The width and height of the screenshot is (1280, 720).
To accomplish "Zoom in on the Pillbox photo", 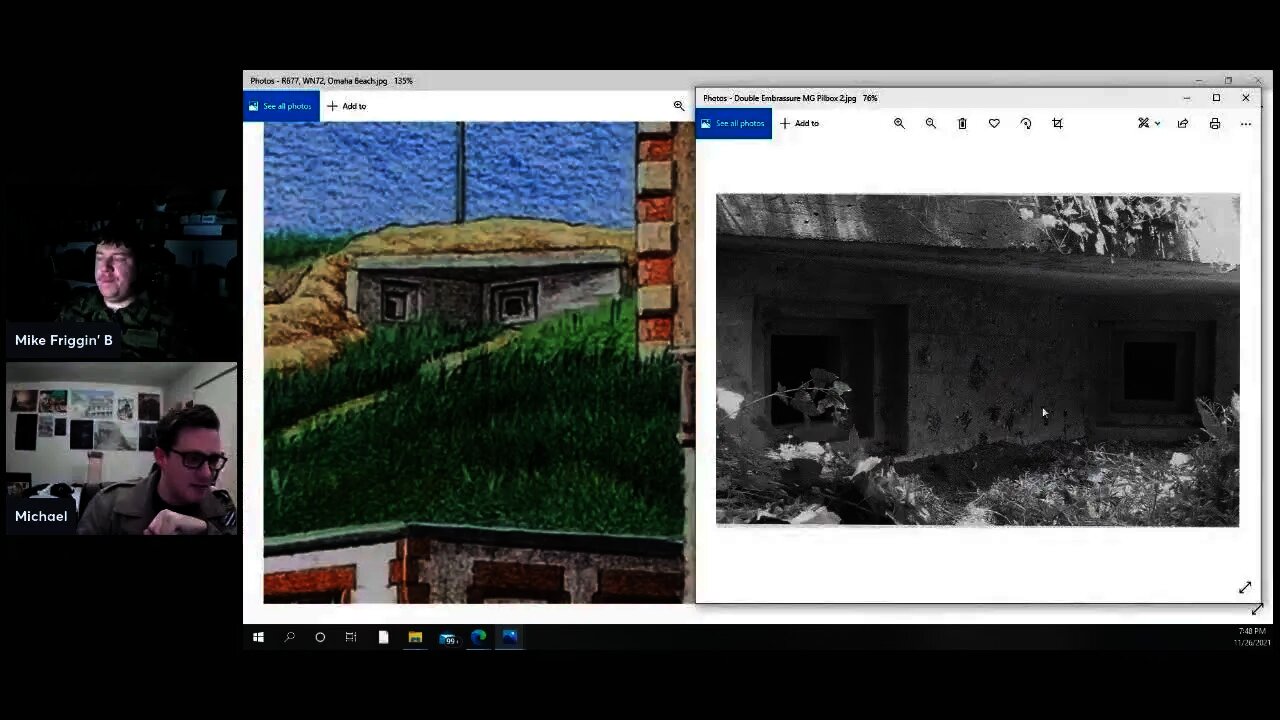I will point(899,123).
